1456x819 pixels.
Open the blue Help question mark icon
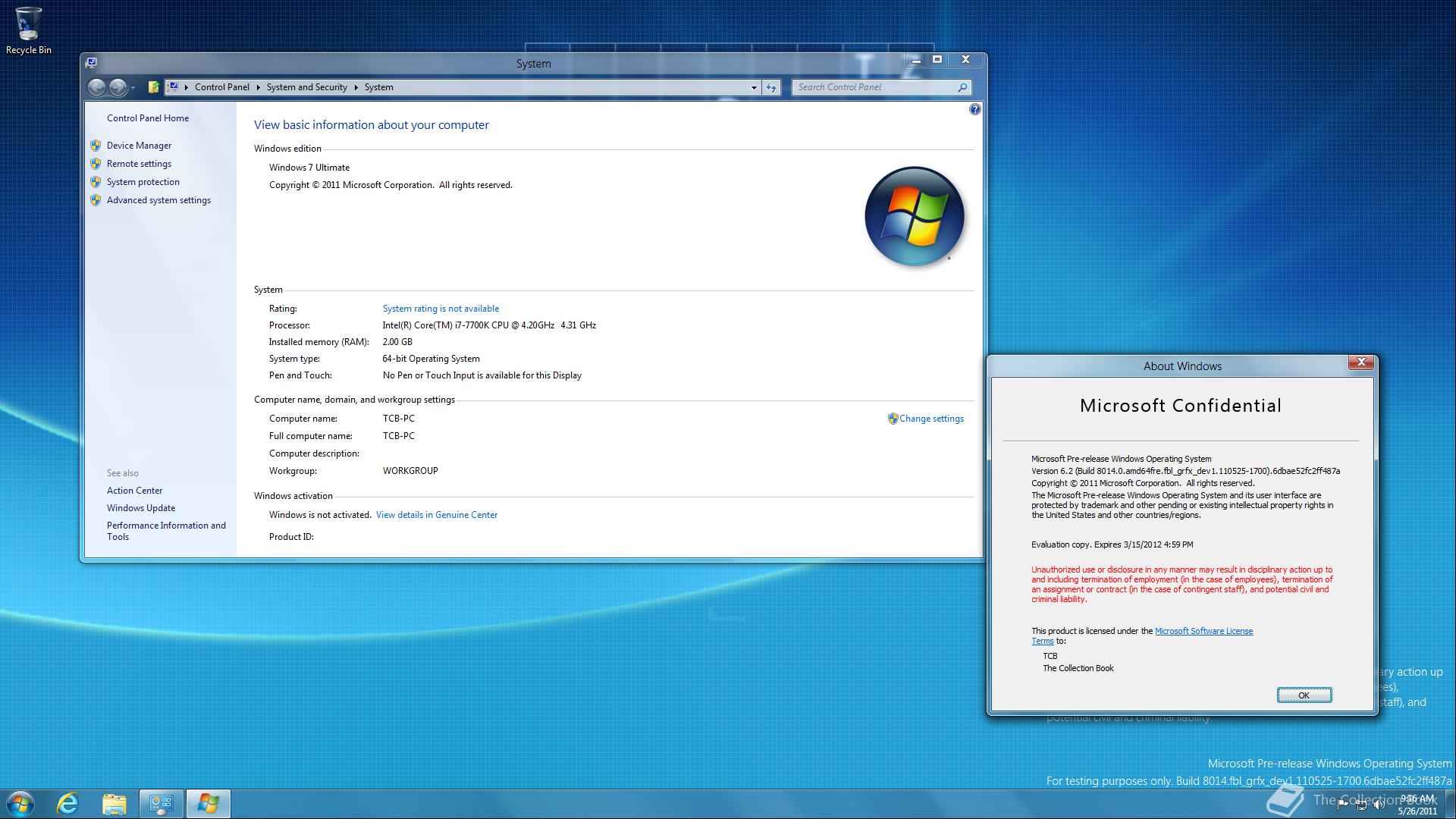(974, 110)
